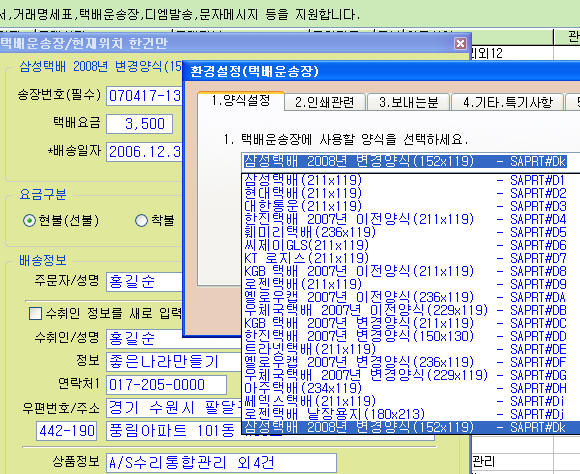Click the 송장번호(필수) input field
Image resolution: width=580 pixels, height=474 pixels.
tap(144, 96)
